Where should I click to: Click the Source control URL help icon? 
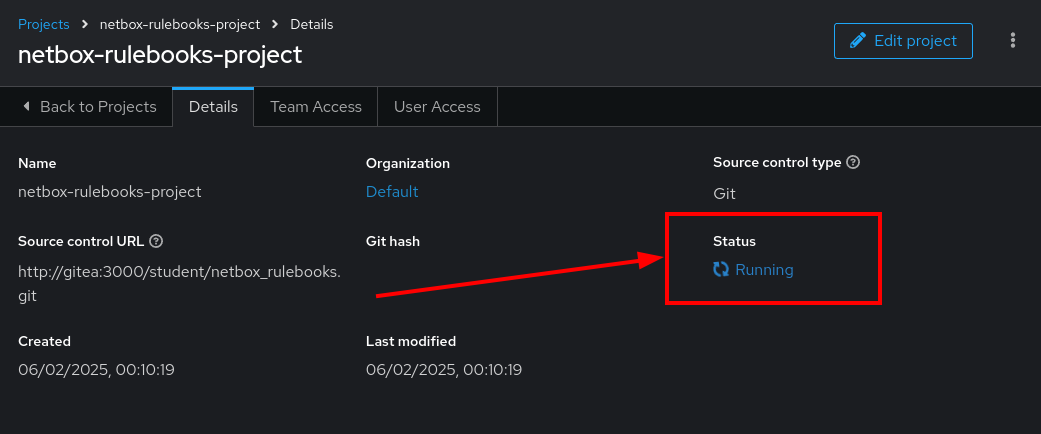[156, 242]
